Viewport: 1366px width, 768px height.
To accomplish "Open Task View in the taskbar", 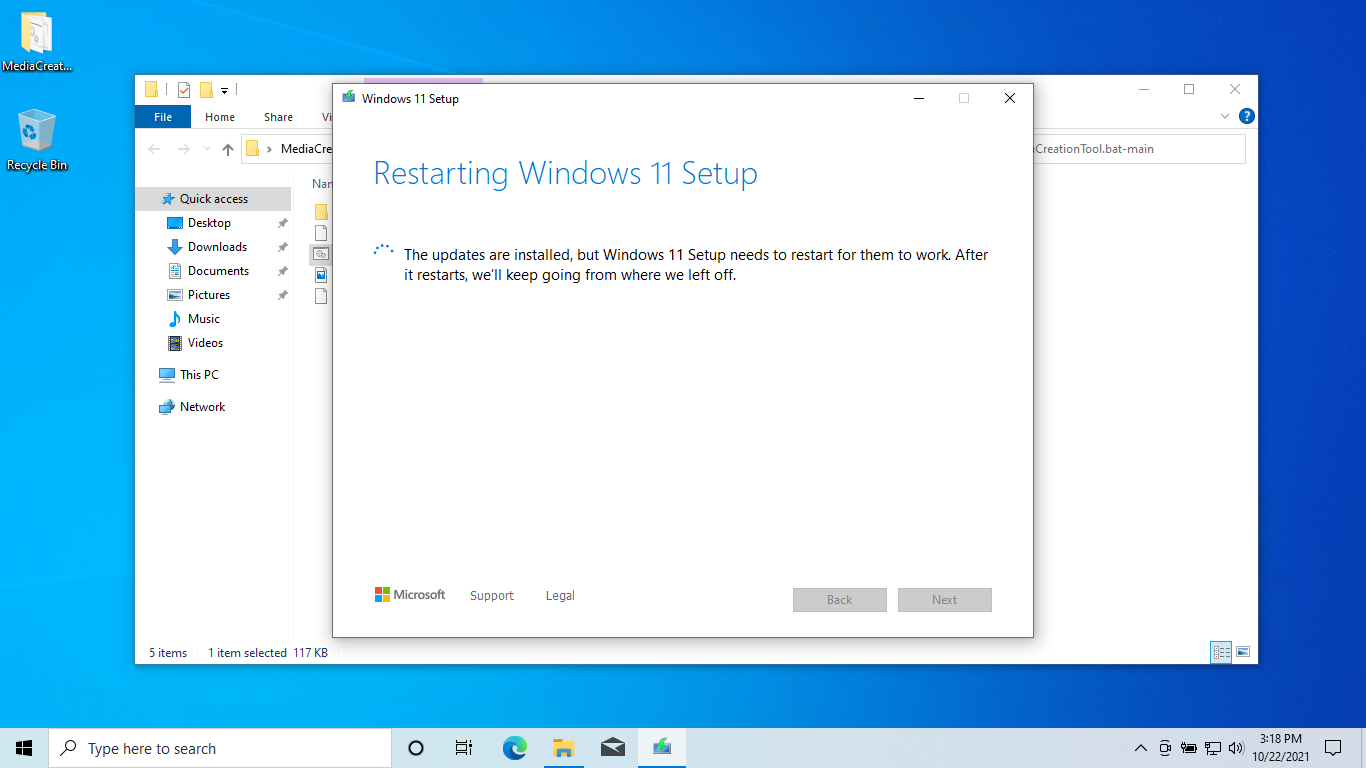I will pos(464,748).
